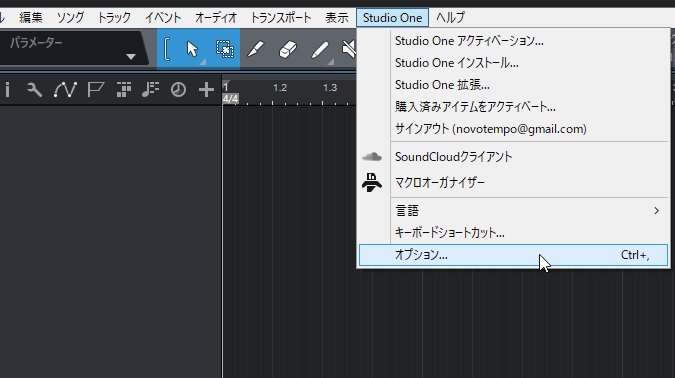Select the Eraser tool

[288, 50]
